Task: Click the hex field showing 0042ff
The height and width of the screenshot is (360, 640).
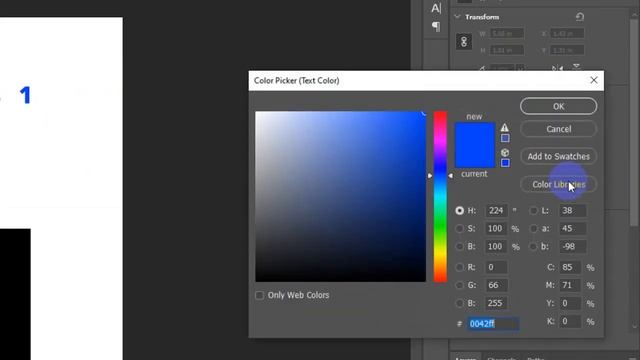Action: click(x=493, y=324)
